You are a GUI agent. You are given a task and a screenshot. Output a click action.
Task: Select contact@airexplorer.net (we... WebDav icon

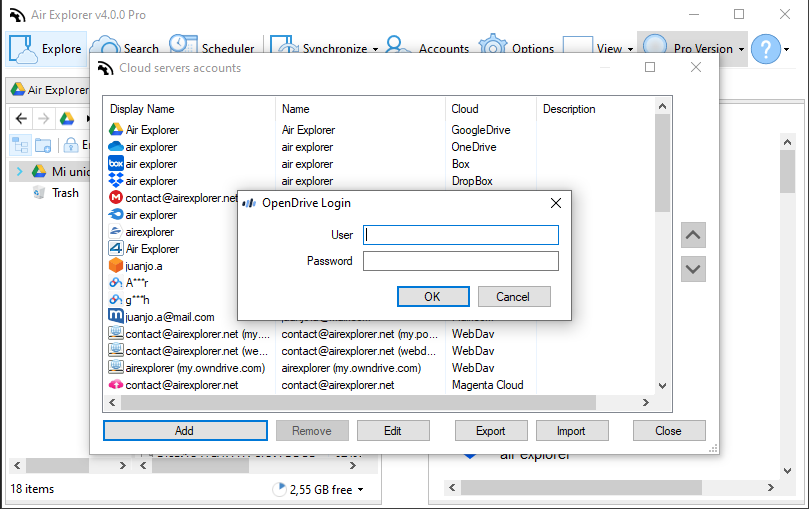(x=116, y=350)
